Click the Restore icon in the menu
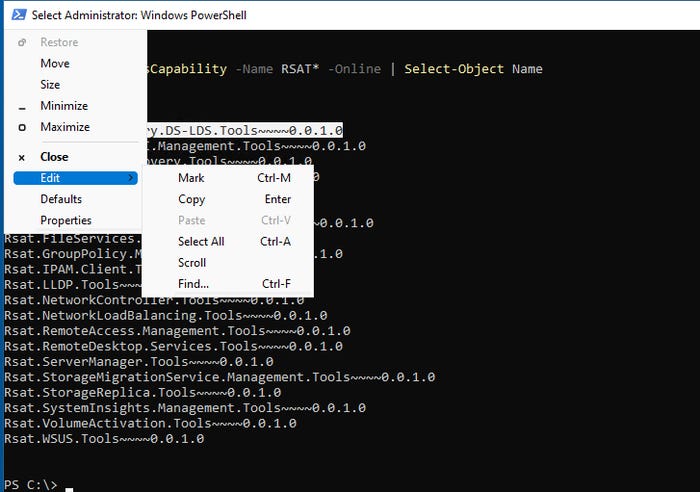The image size is (700, 492). [x=22, y=42]
